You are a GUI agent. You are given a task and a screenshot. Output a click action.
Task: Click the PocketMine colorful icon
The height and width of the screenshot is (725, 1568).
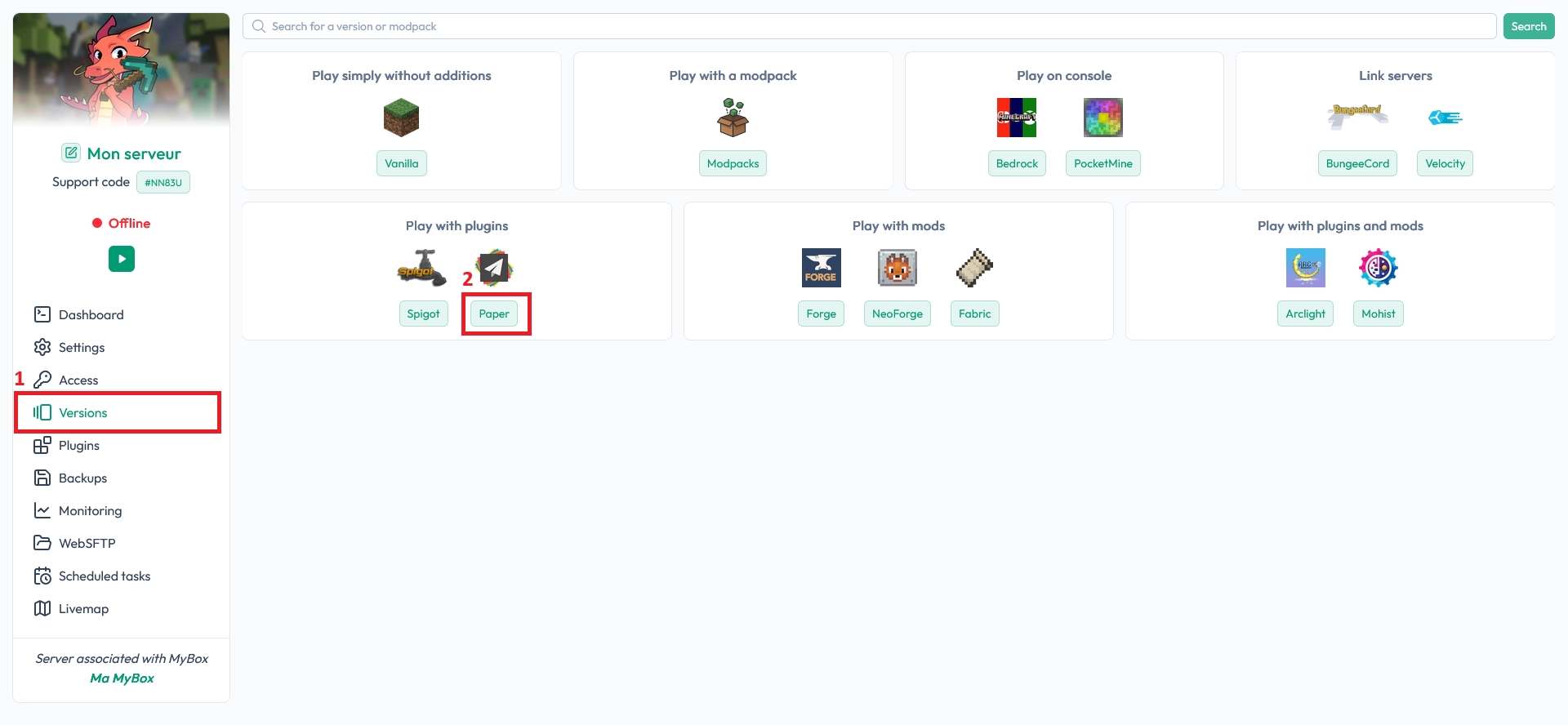point(1102,118)
